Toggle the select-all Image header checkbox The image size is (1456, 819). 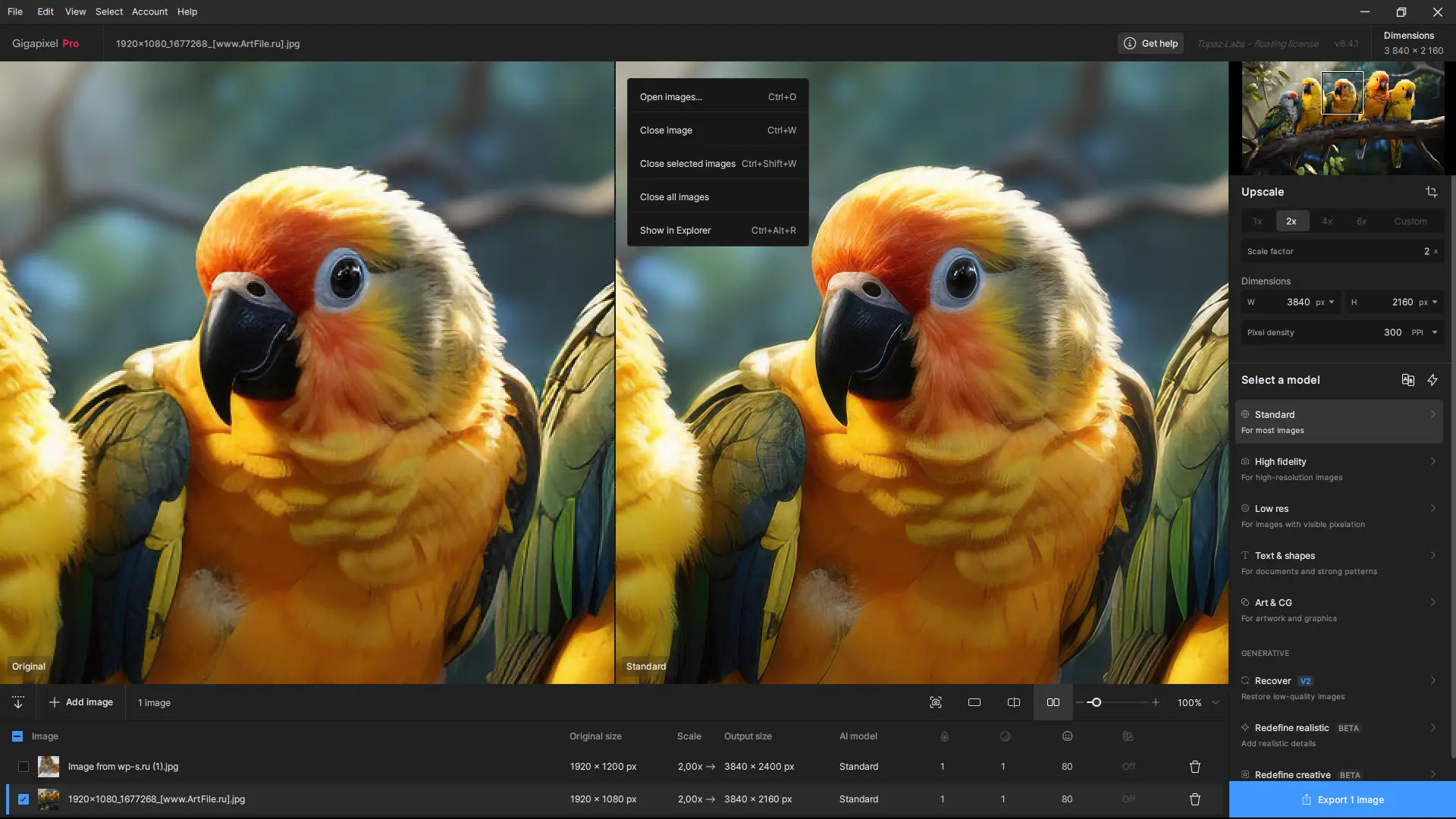point(17,736)
